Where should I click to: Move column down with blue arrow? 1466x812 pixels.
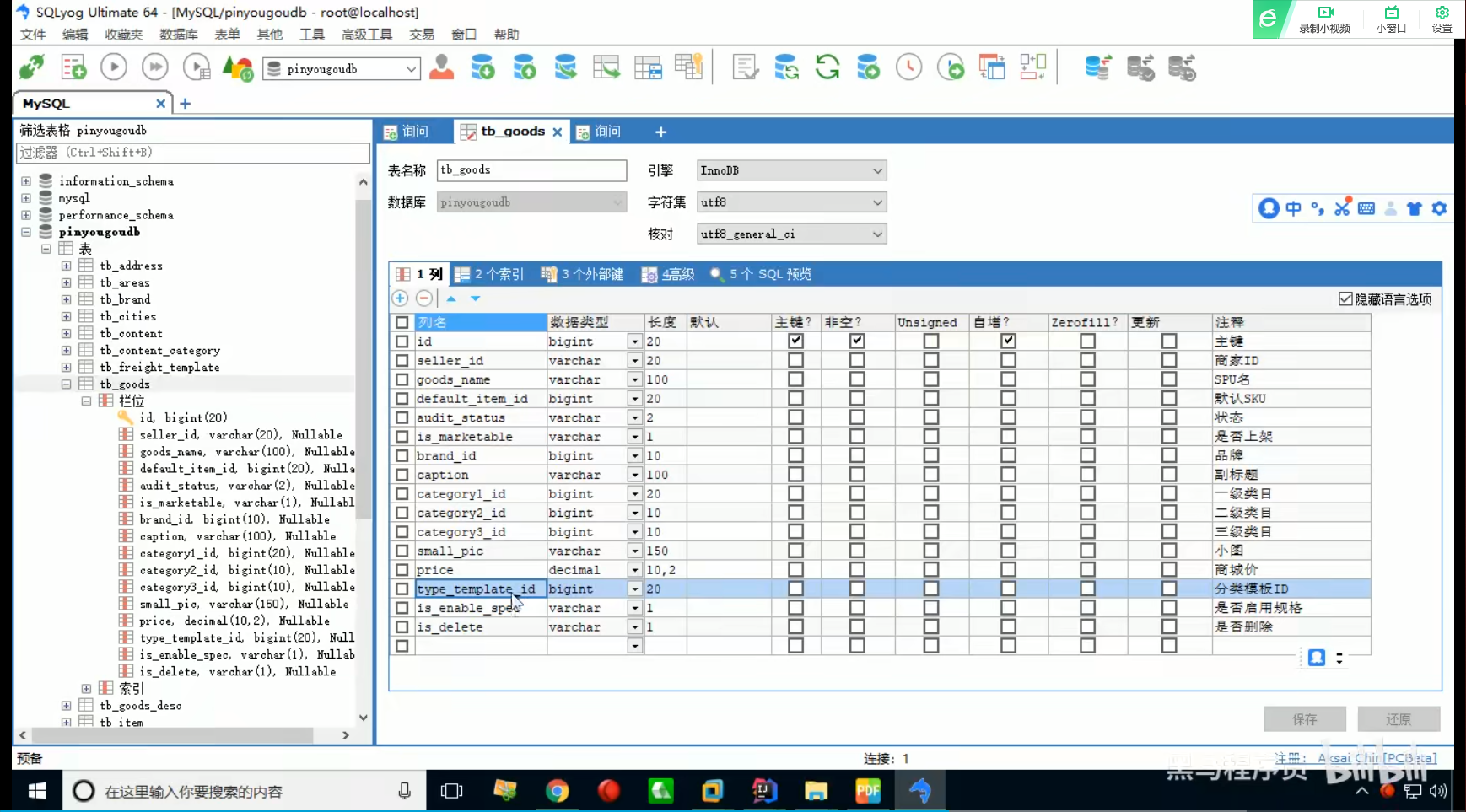tap(476, 298)
